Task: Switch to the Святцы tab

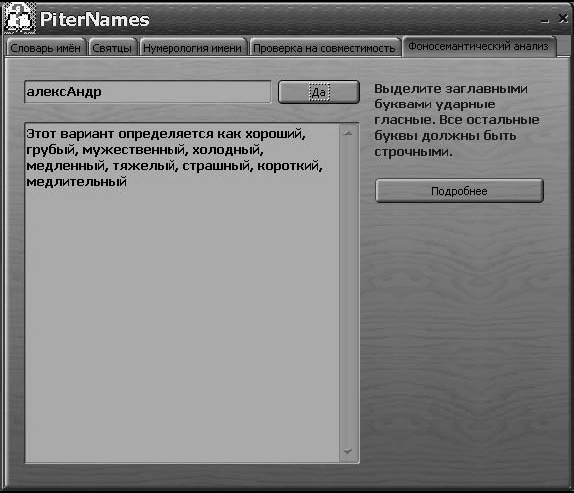Action: coord(112,48)
